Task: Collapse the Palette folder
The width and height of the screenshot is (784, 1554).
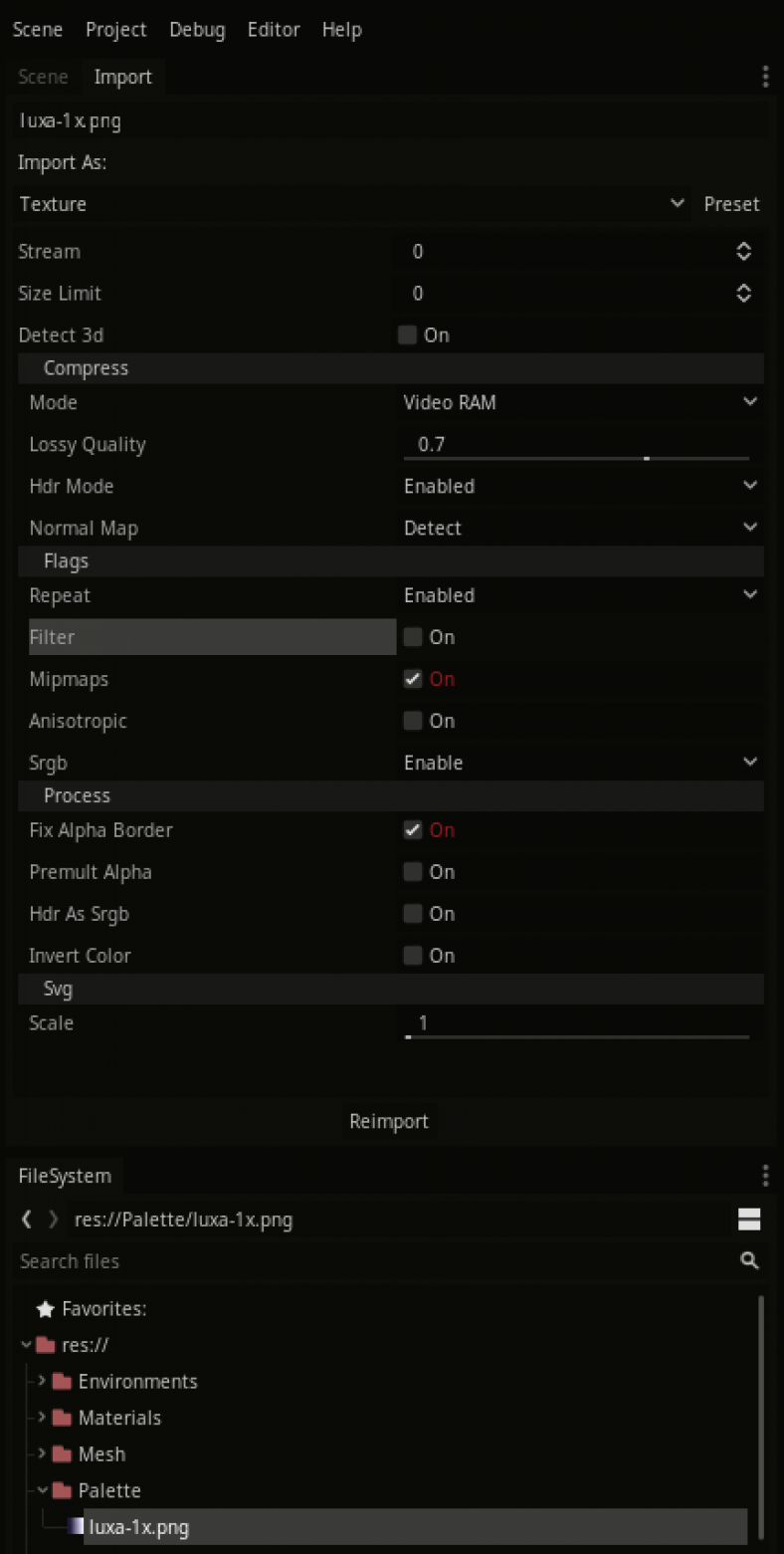Action: point(42,1490)
